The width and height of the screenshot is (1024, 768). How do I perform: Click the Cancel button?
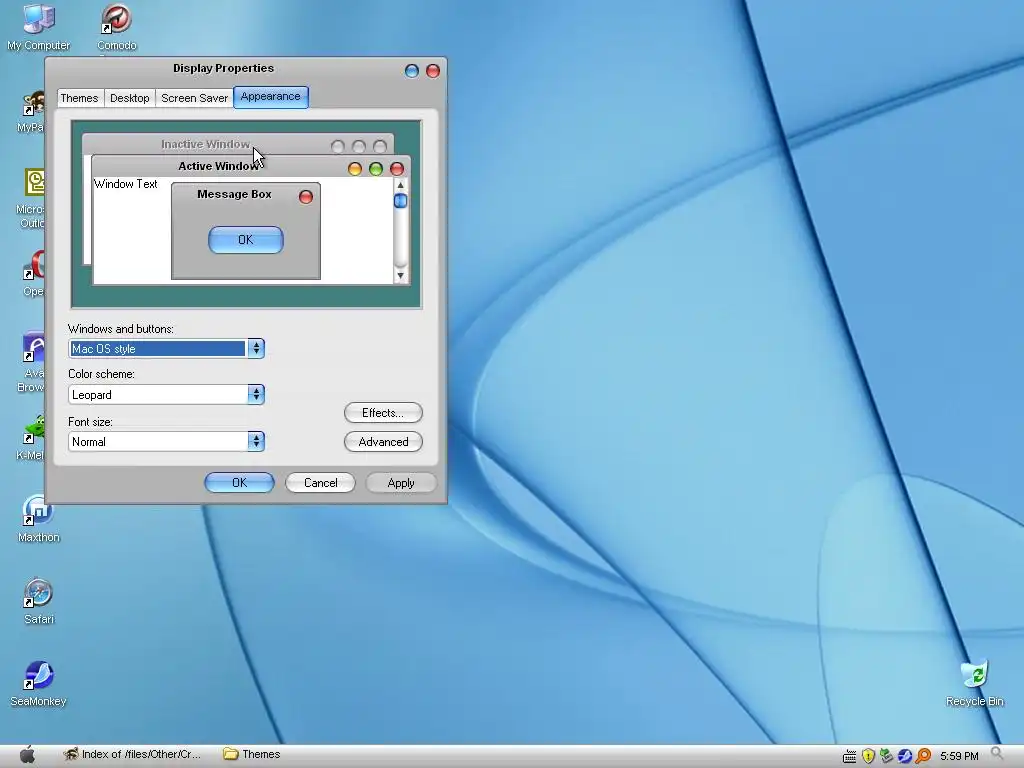tap(320, 483)
